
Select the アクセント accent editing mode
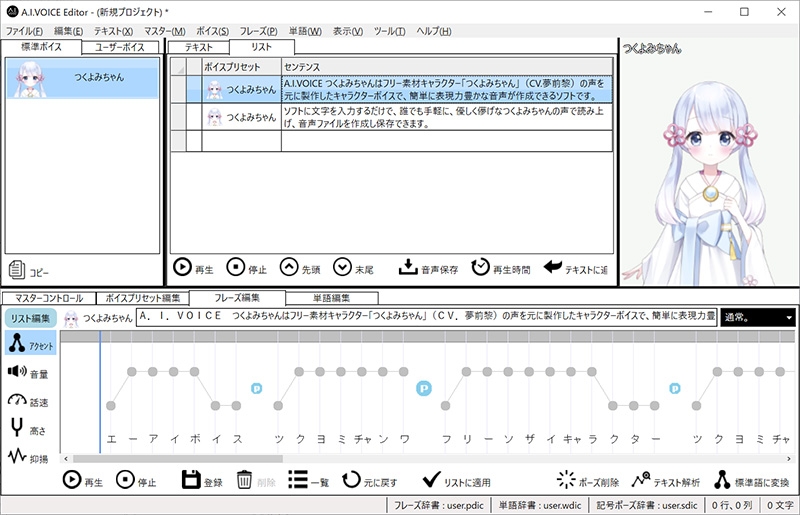pyautogui.click(x=31, y=343)
